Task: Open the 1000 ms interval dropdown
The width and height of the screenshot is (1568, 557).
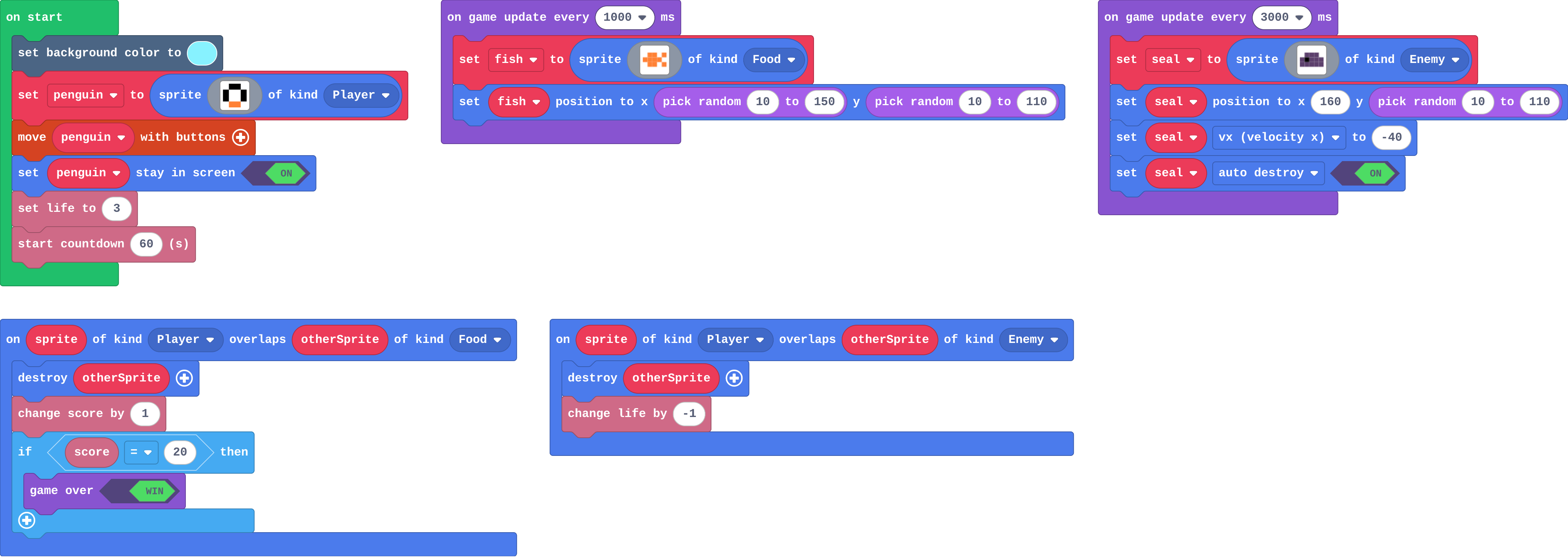Action: click(x=624, y=18)
